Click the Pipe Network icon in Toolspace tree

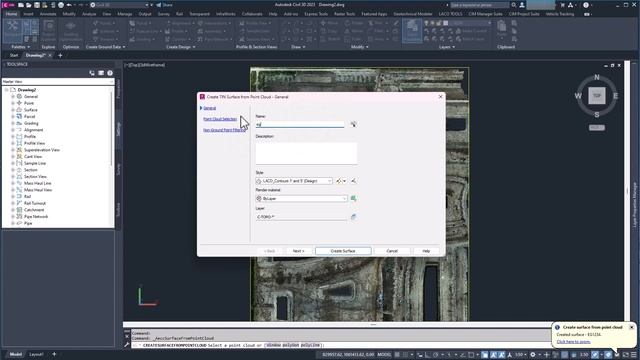19,216
